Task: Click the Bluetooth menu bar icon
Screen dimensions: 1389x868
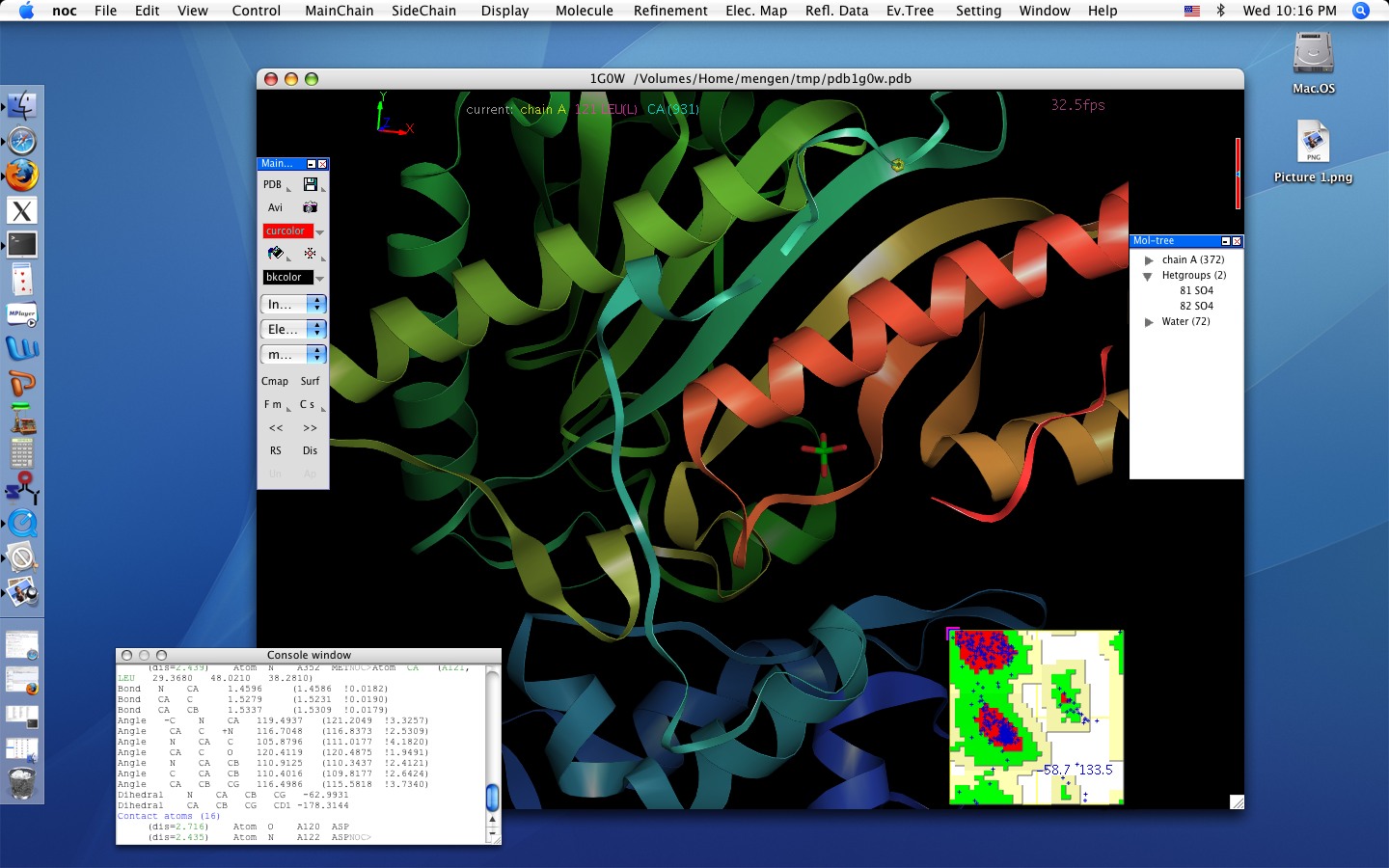Action: pos(1220,11)
